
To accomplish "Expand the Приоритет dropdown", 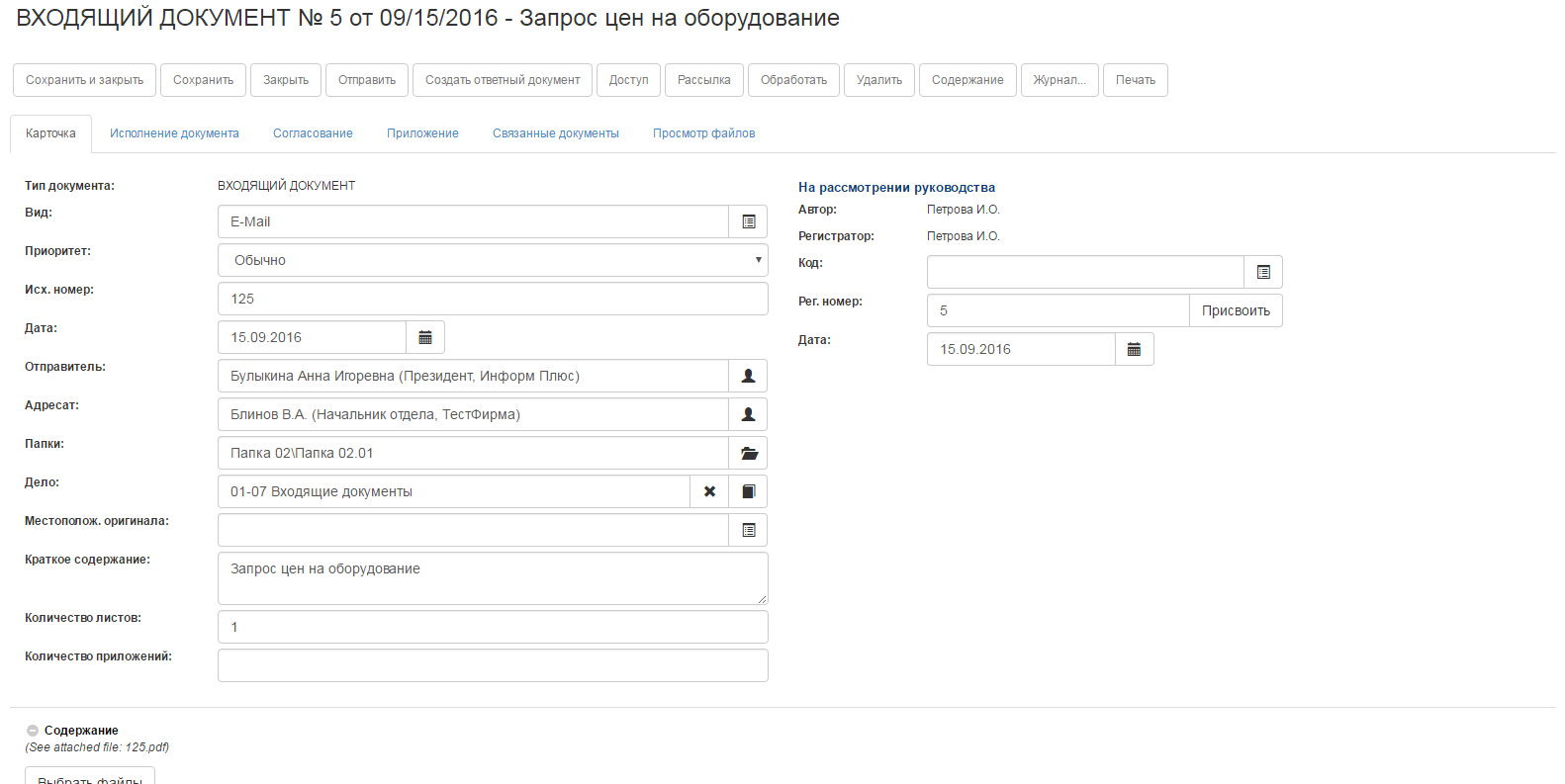I will click(x=493, y=260).
